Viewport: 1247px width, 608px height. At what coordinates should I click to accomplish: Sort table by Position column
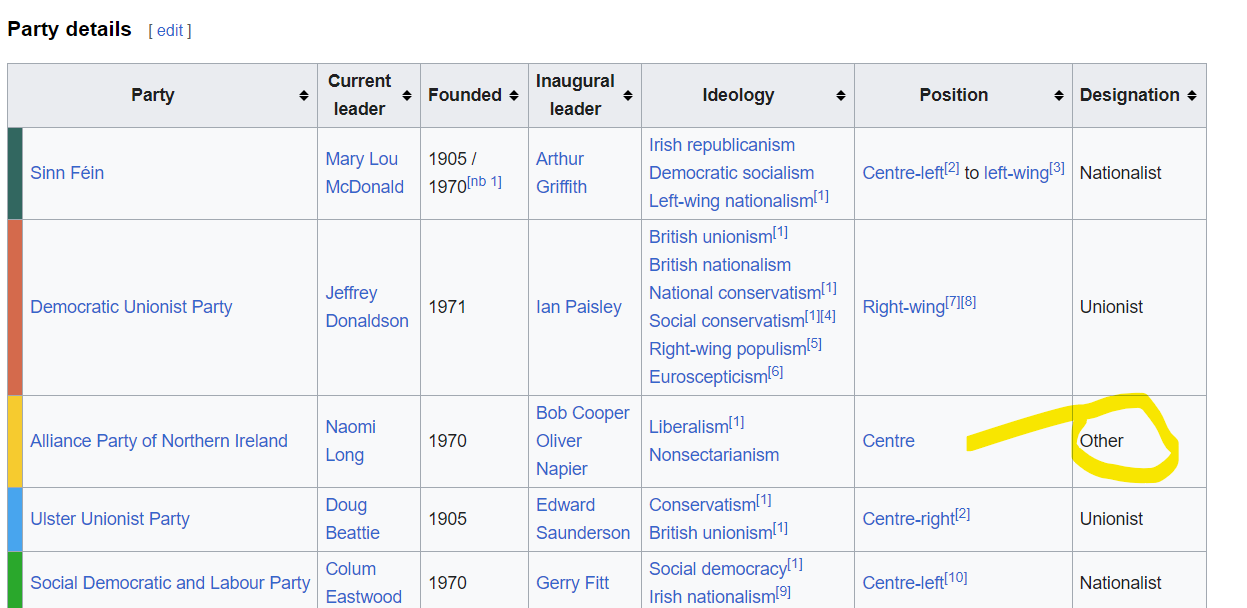(1058, 96)
